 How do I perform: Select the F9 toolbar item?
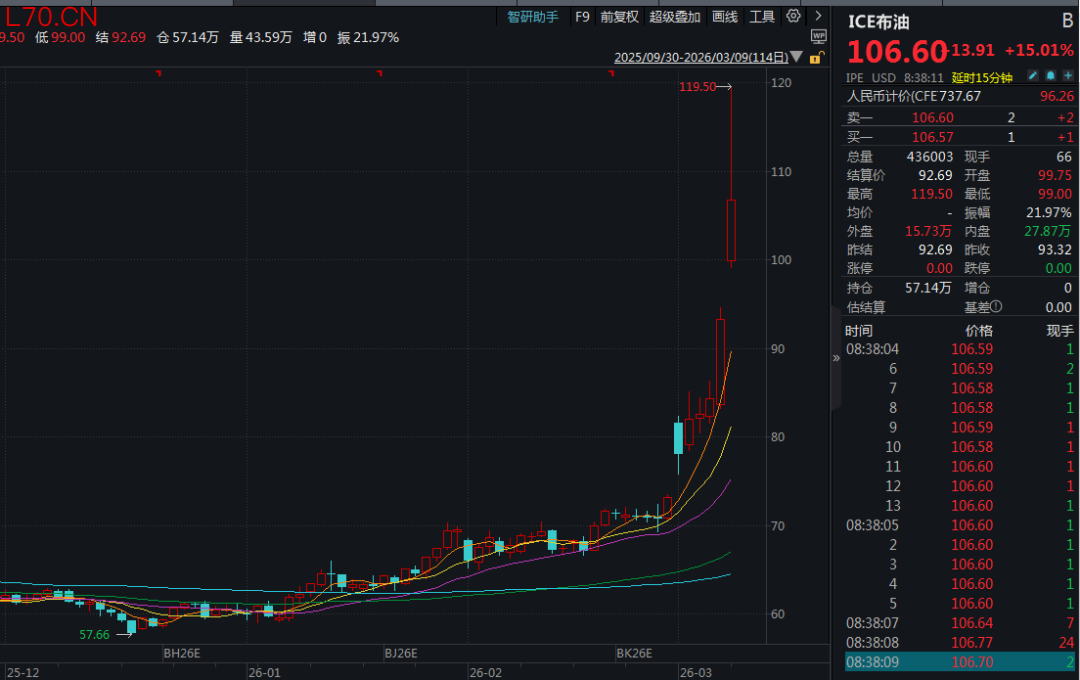pyautogui.click(x=583, y=17)
